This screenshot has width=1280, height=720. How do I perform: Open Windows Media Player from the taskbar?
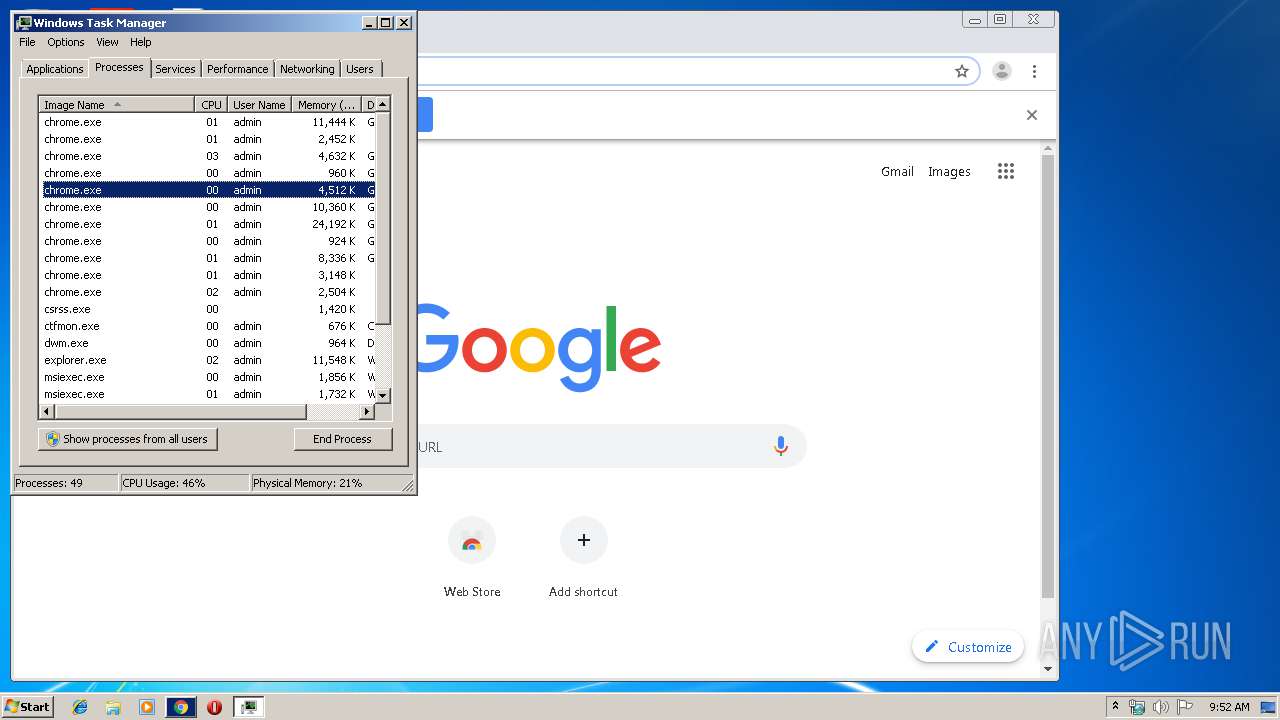point(147,707)
